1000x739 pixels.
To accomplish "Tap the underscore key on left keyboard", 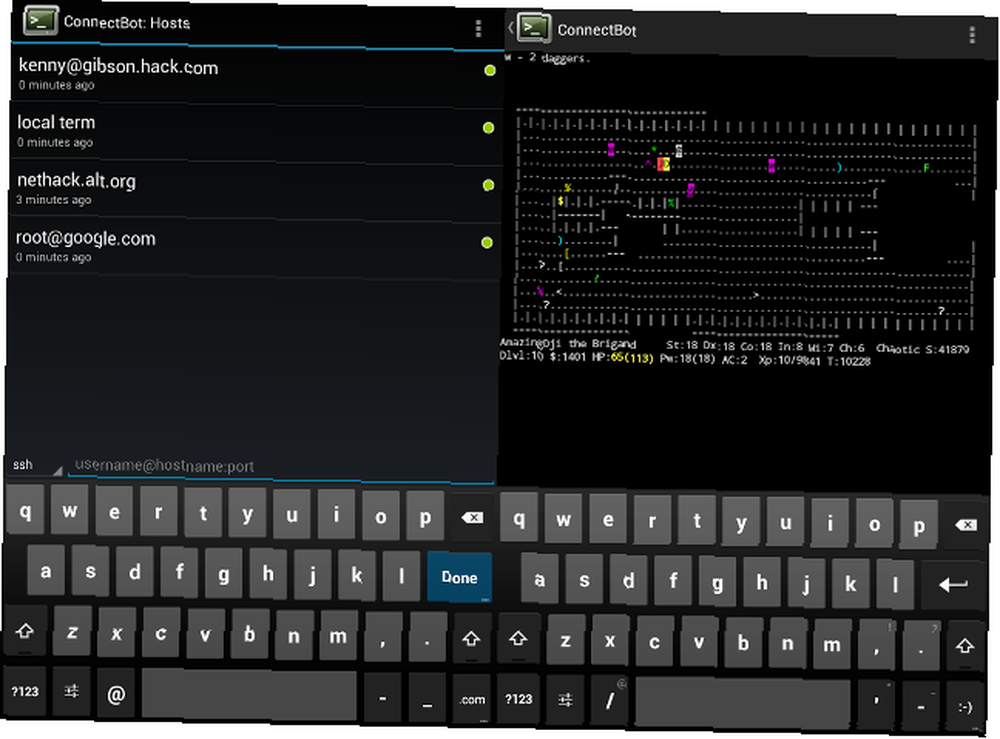I will tap(427, 699).
